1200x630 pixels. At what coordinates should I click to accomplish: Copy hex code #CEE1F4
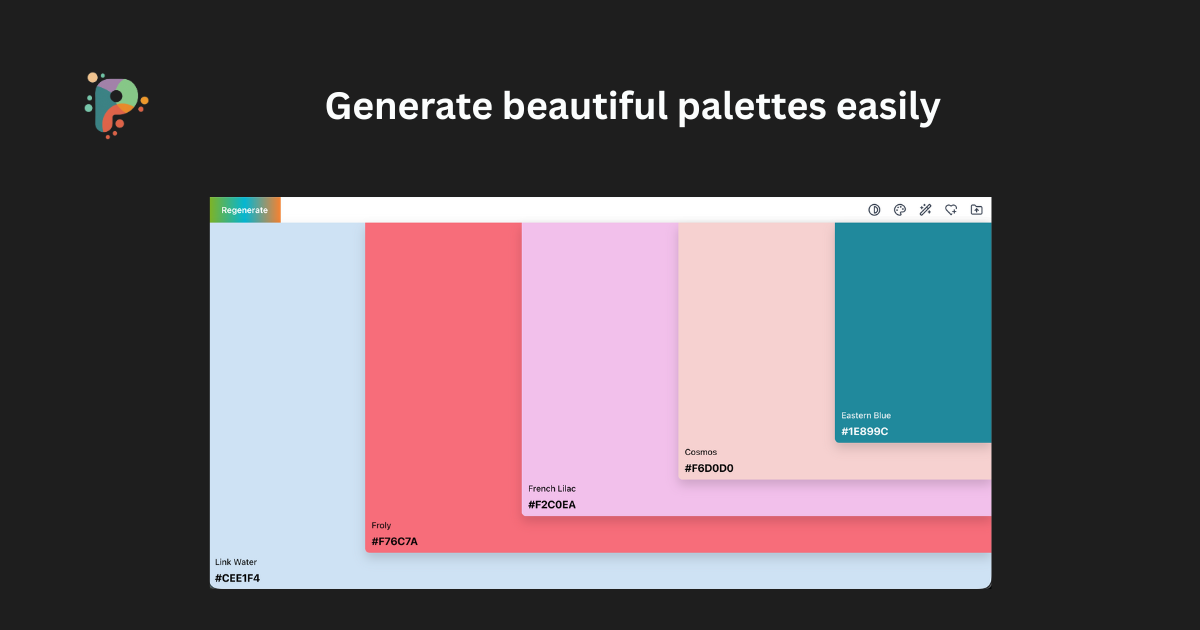click(237, 577)
